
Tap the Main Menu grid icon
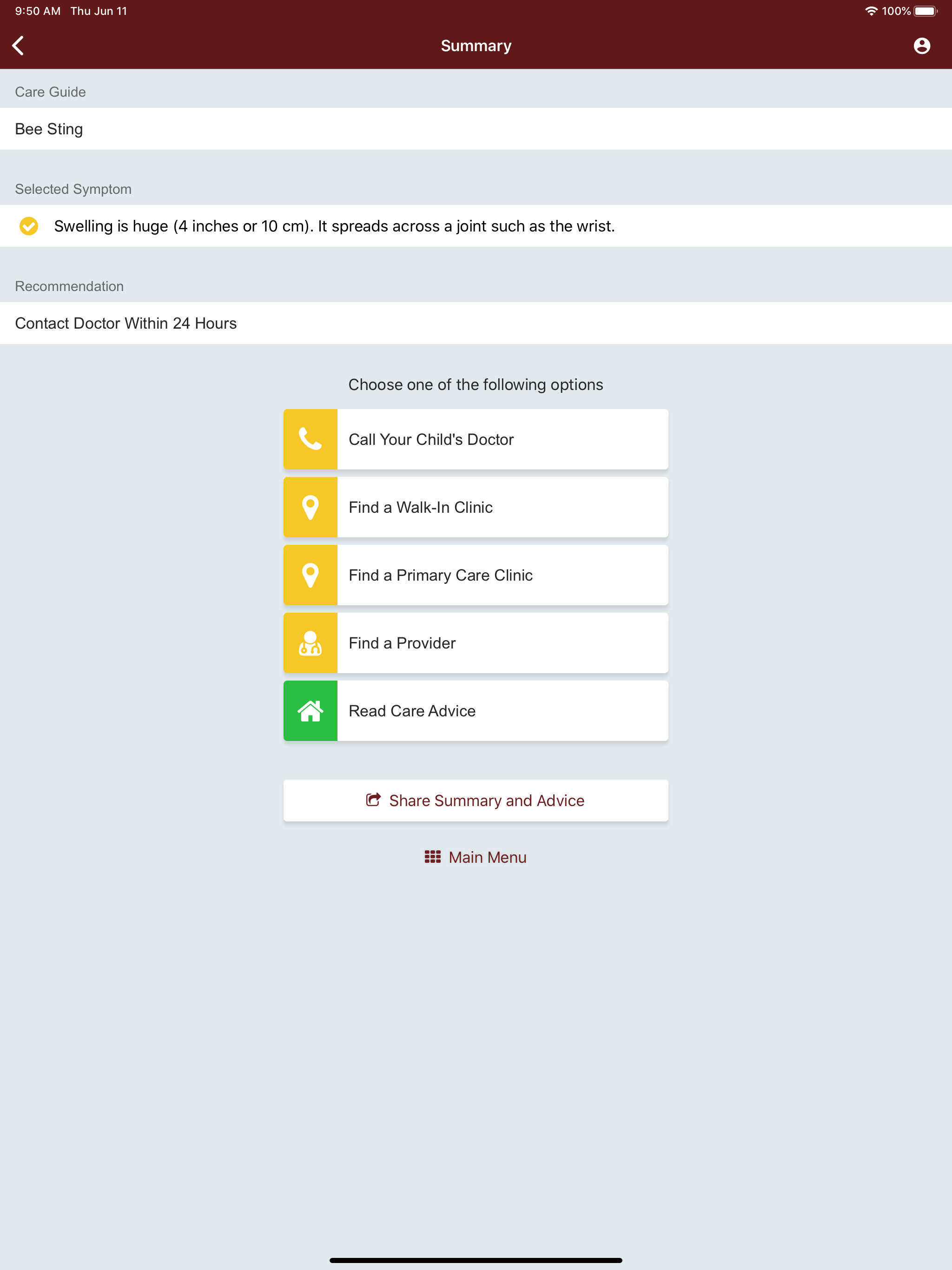[432, 857]
